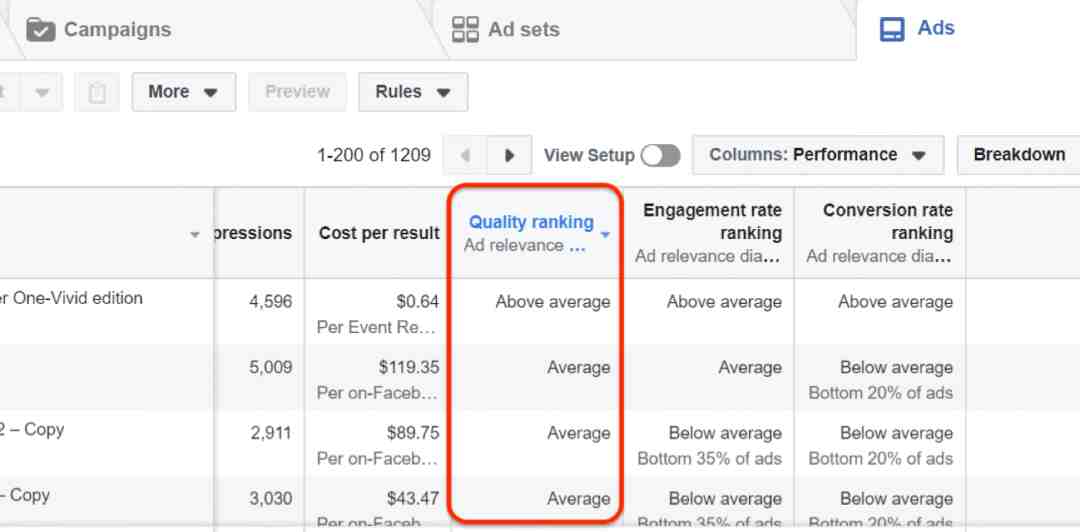Open Columns: Performance dropdown
This screenshot has height=532, width=1080.
pyautogui.click(x=818, y=155)
